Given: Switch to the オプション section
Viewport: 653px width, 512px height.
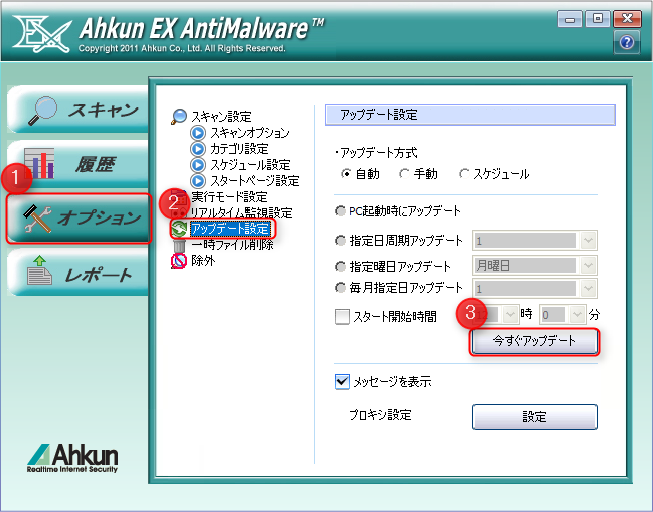Looking at the screenshot, I should pyautogui.click(x=78, y=218).
